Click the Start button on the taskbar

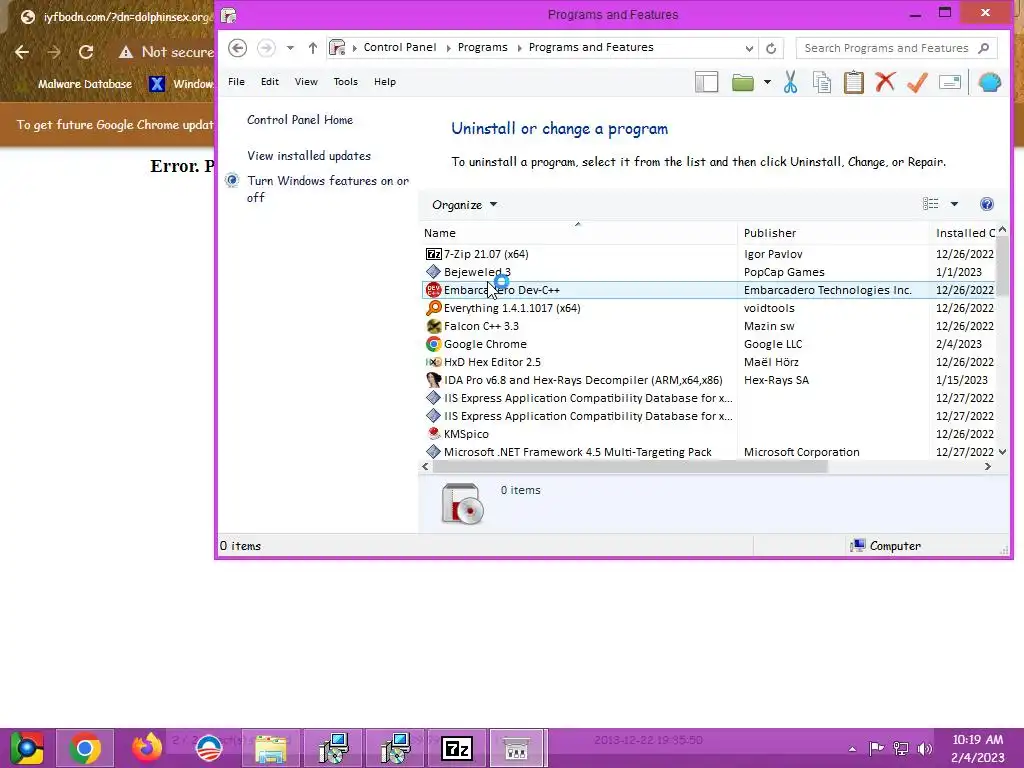(x=26, y=748)
